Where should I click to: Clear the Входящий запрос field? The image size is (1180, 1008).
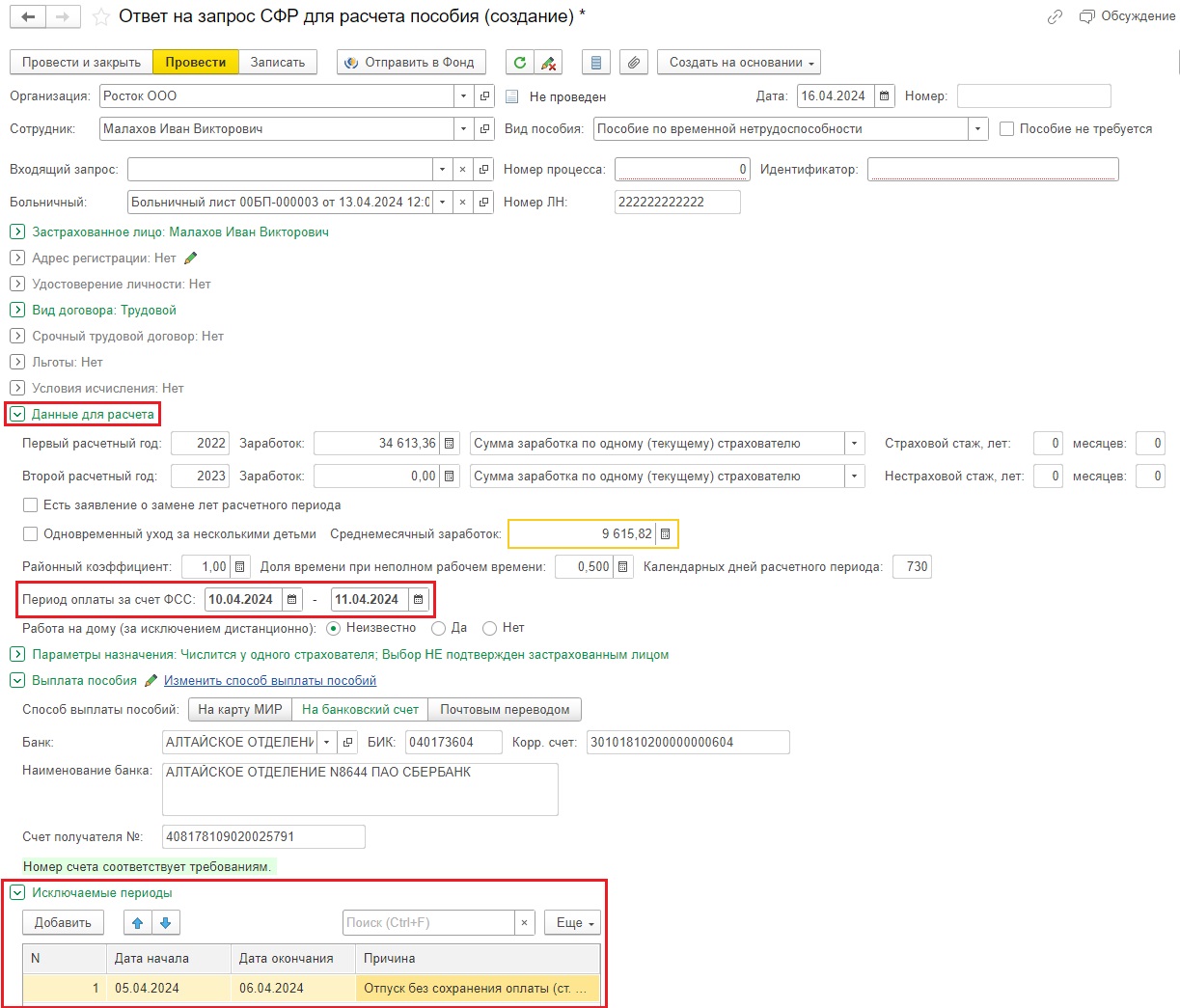click(x=462, y=170)
